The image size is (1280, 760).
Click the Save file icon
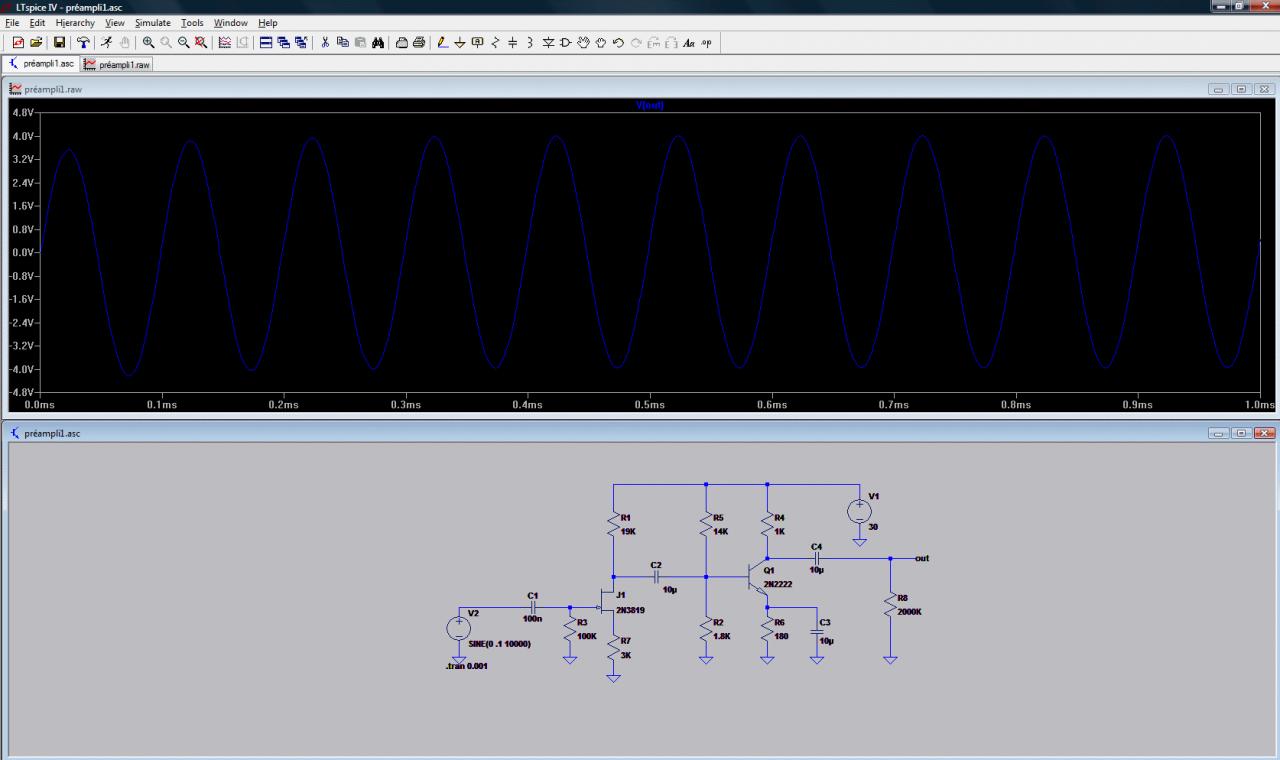pos(59,42)
